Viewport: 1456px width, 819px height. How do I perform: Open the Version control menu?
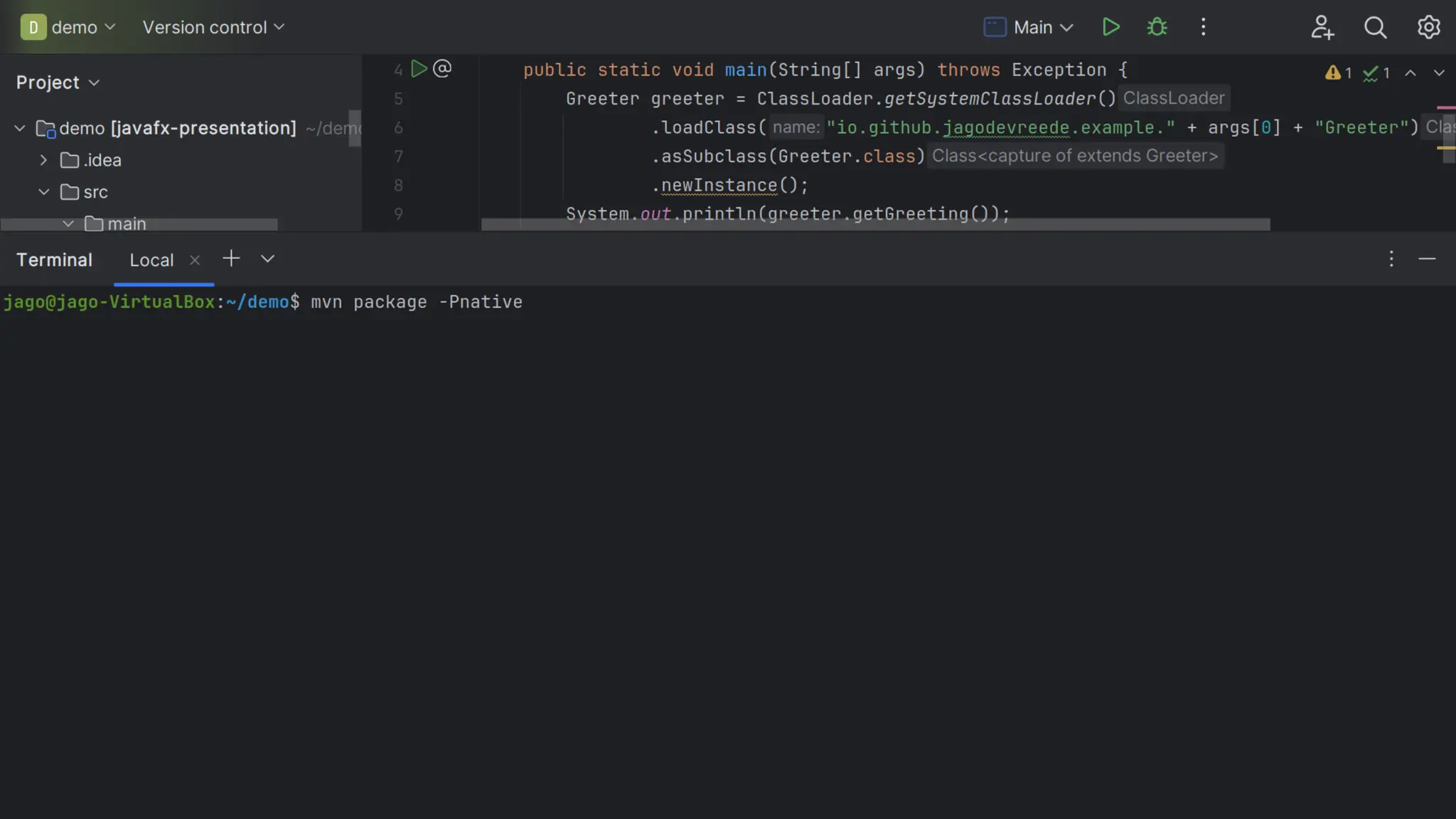213,27
